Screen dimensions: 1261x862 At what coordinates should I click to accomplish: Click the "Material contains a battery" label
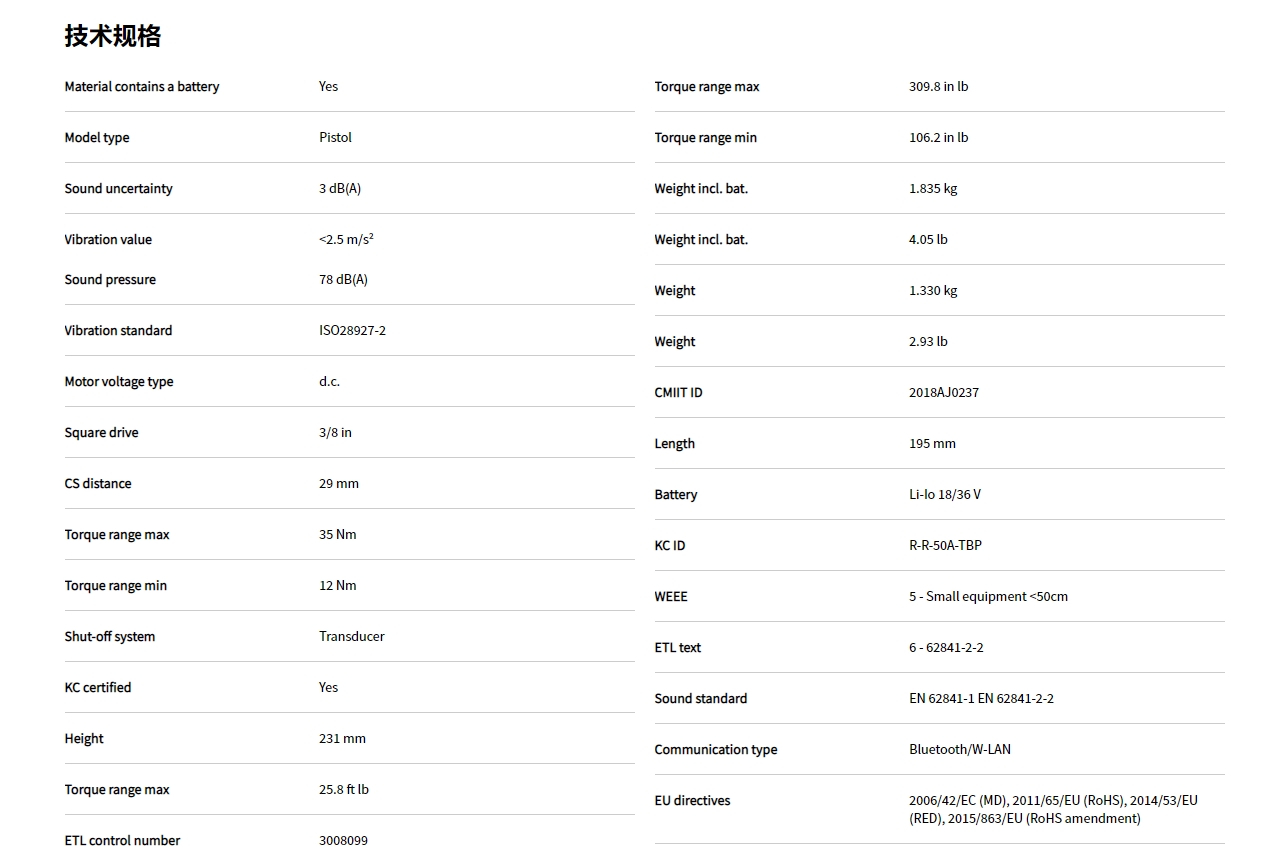[142, 87]
